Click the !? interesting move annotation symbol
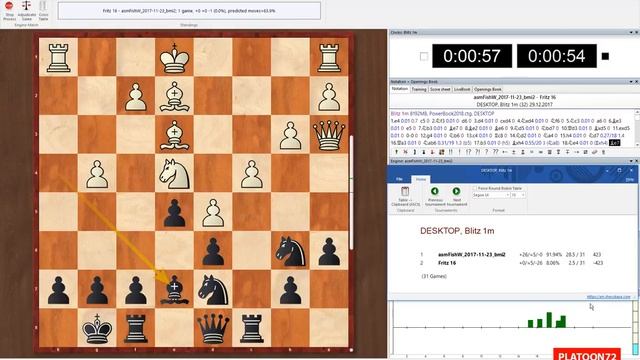640x360 pixels. (x=468, y=152)
